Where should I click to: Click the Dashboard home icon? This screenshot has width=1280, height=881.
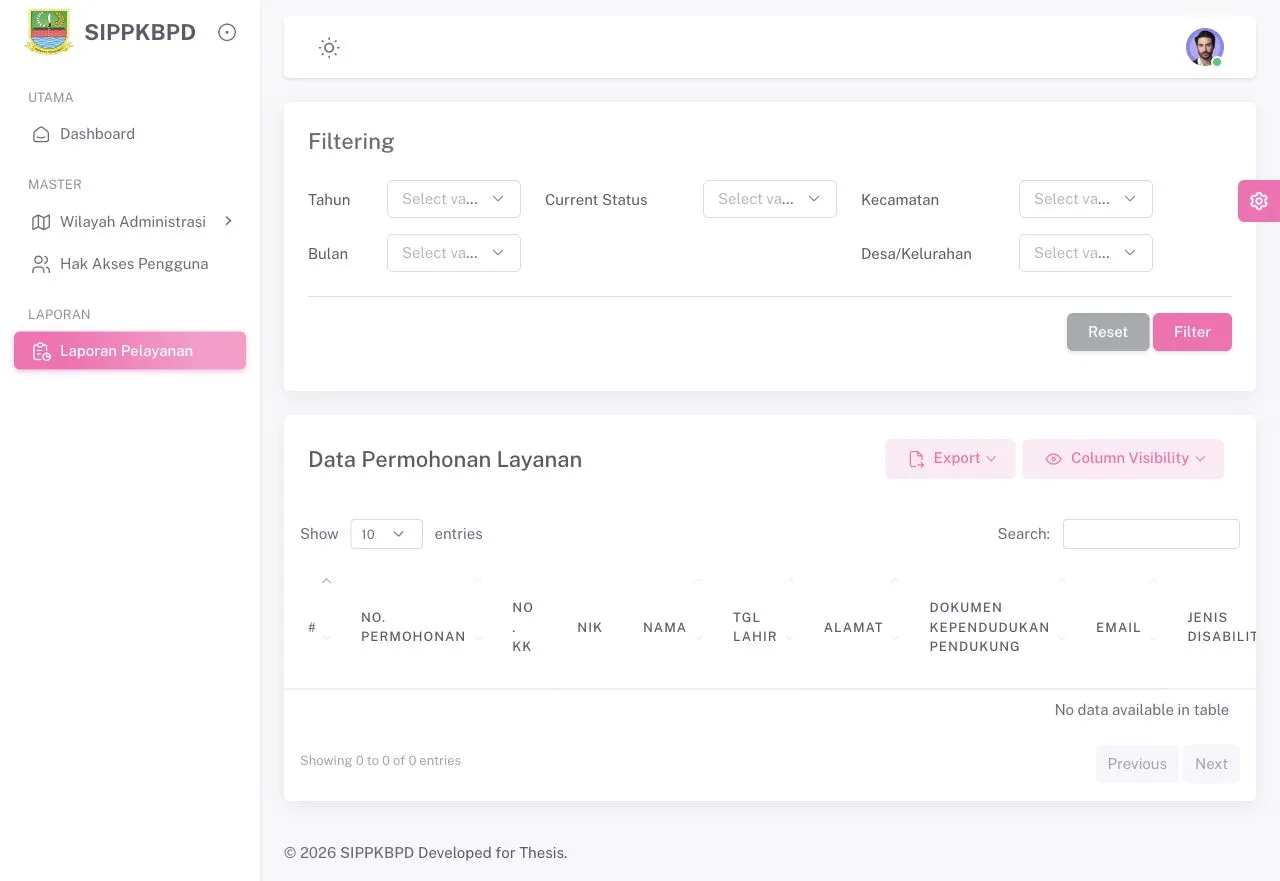(x=41, y=134)
